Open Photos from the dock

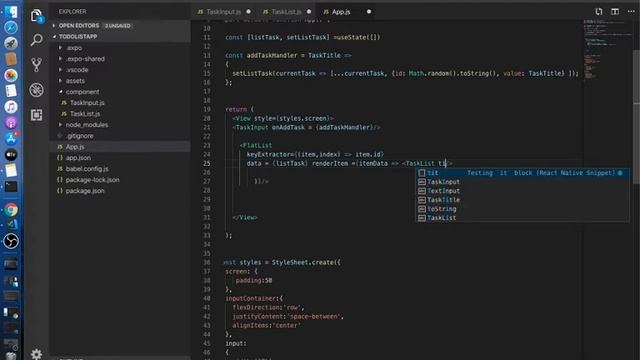pyautogui.click(x=11, y=75)
